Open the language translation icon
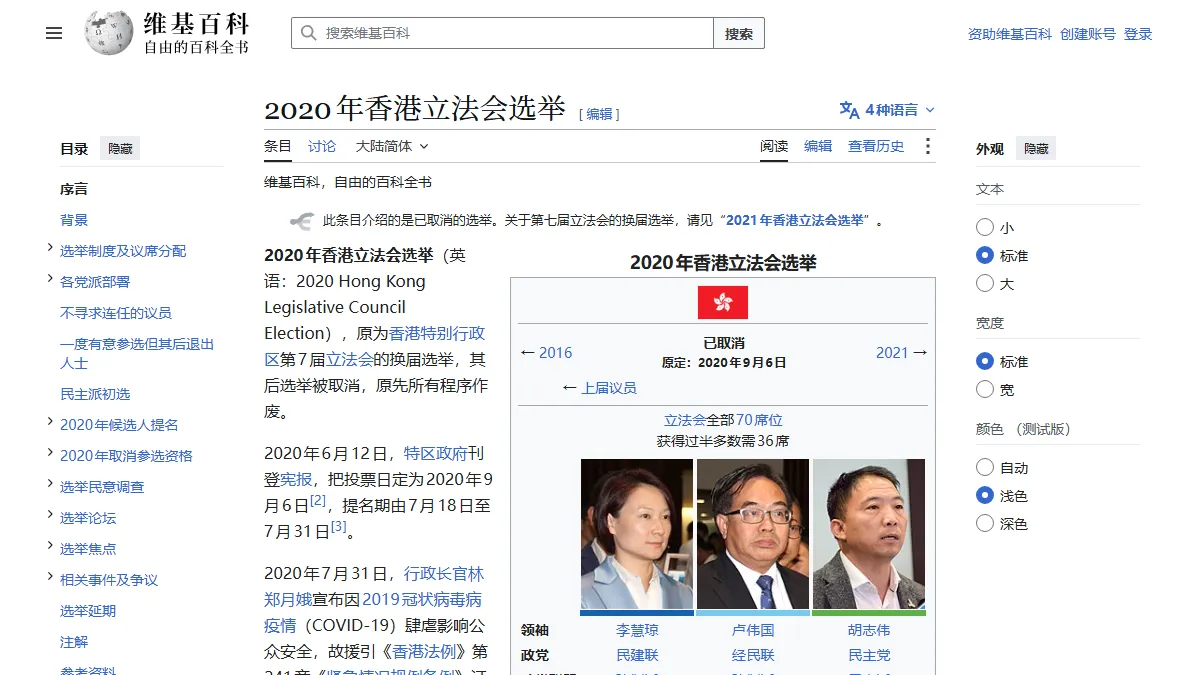 (849, 110)
